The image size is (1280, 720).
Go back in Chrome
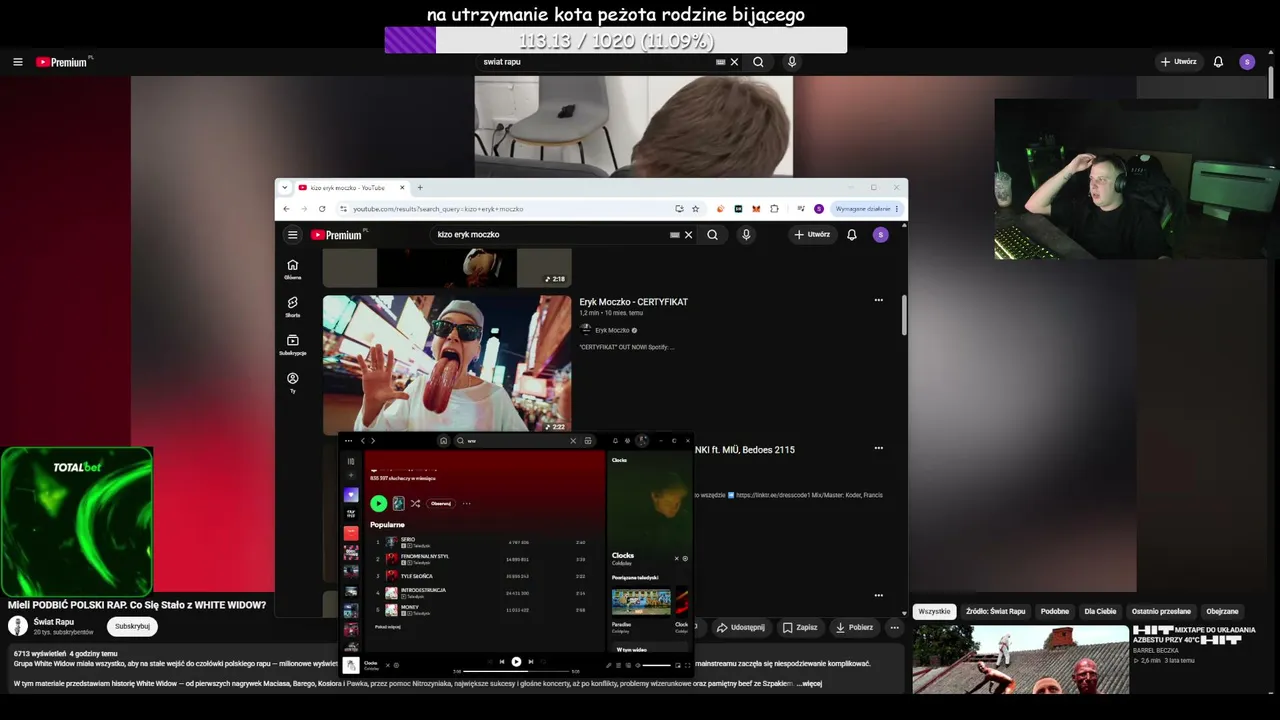click(x=286, y=209)
